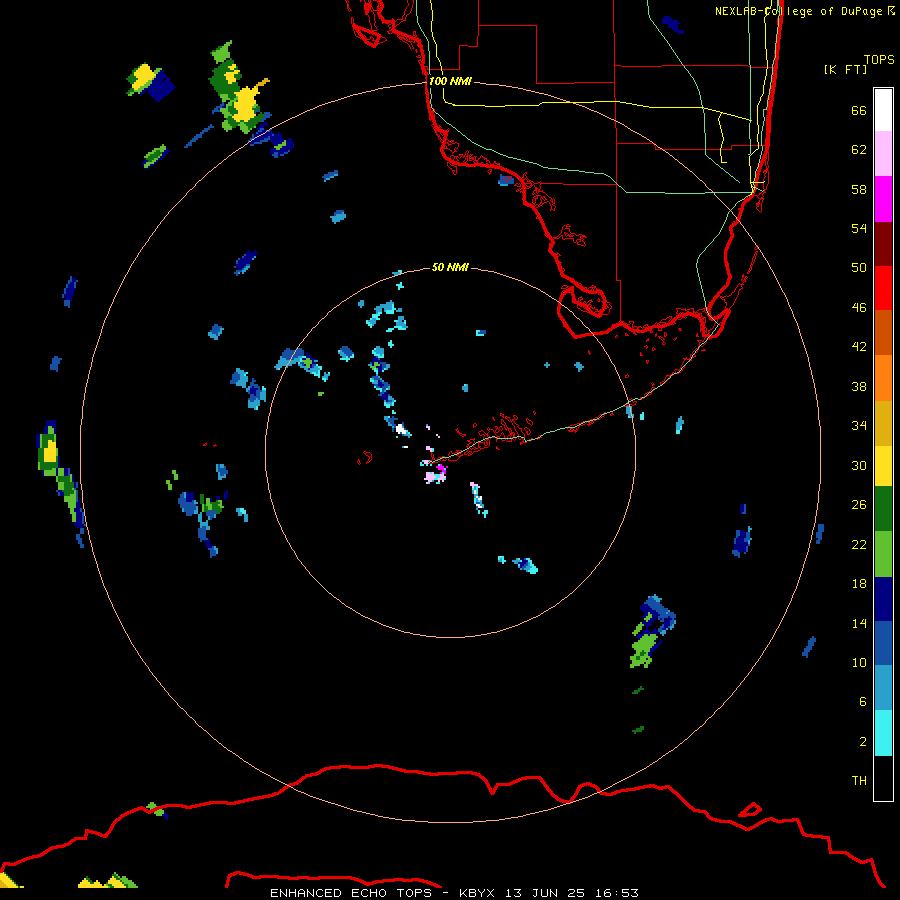The height and width of the screenshot is (900, 900).
Task: Click the white swatch in the tops legend
Action: 883,110
